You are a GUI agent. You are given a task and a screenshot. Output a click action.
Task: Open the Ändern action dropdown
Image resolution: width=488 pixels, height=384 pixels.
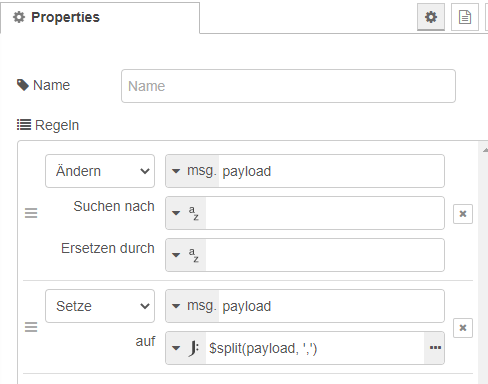(100, 171)
